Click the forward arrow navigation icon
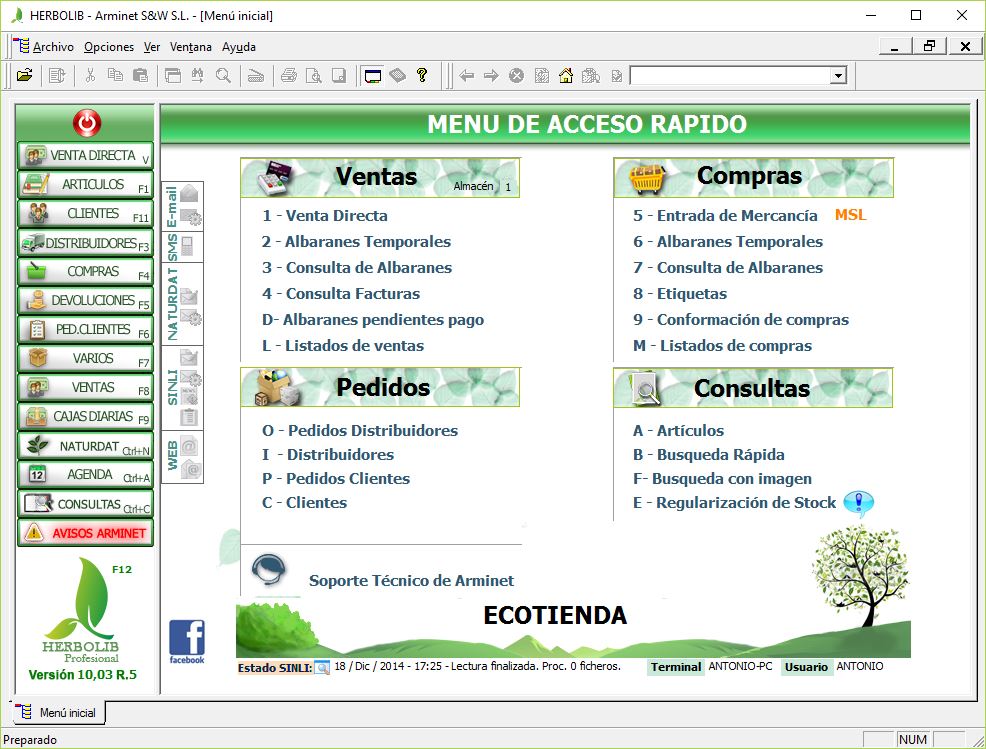The width and height of the screenshot is (986, 749). pos(491,76)
